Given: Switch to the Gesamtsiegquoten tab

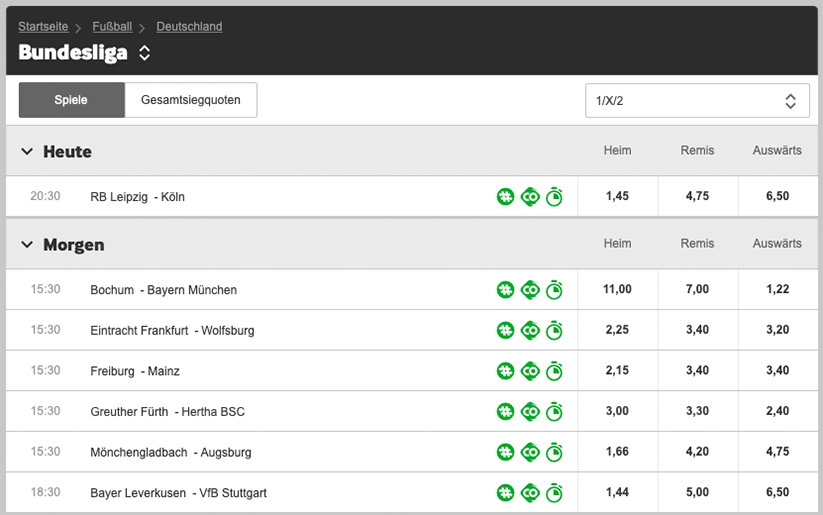Looking at the screenshot, I should pyautogui.click(x=191, y=100).
